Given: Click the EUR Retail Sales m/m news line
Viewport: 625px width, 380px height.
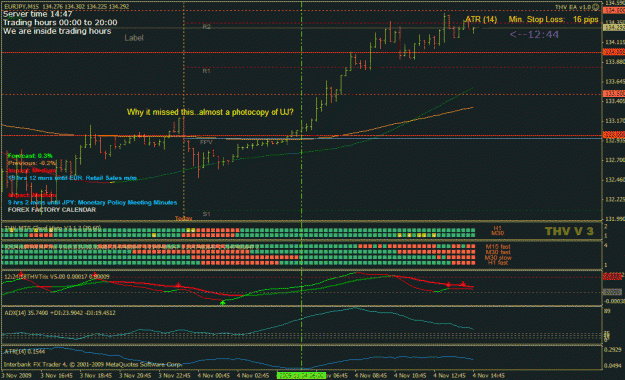Looking at the screenshot, I should coord(73,178).
